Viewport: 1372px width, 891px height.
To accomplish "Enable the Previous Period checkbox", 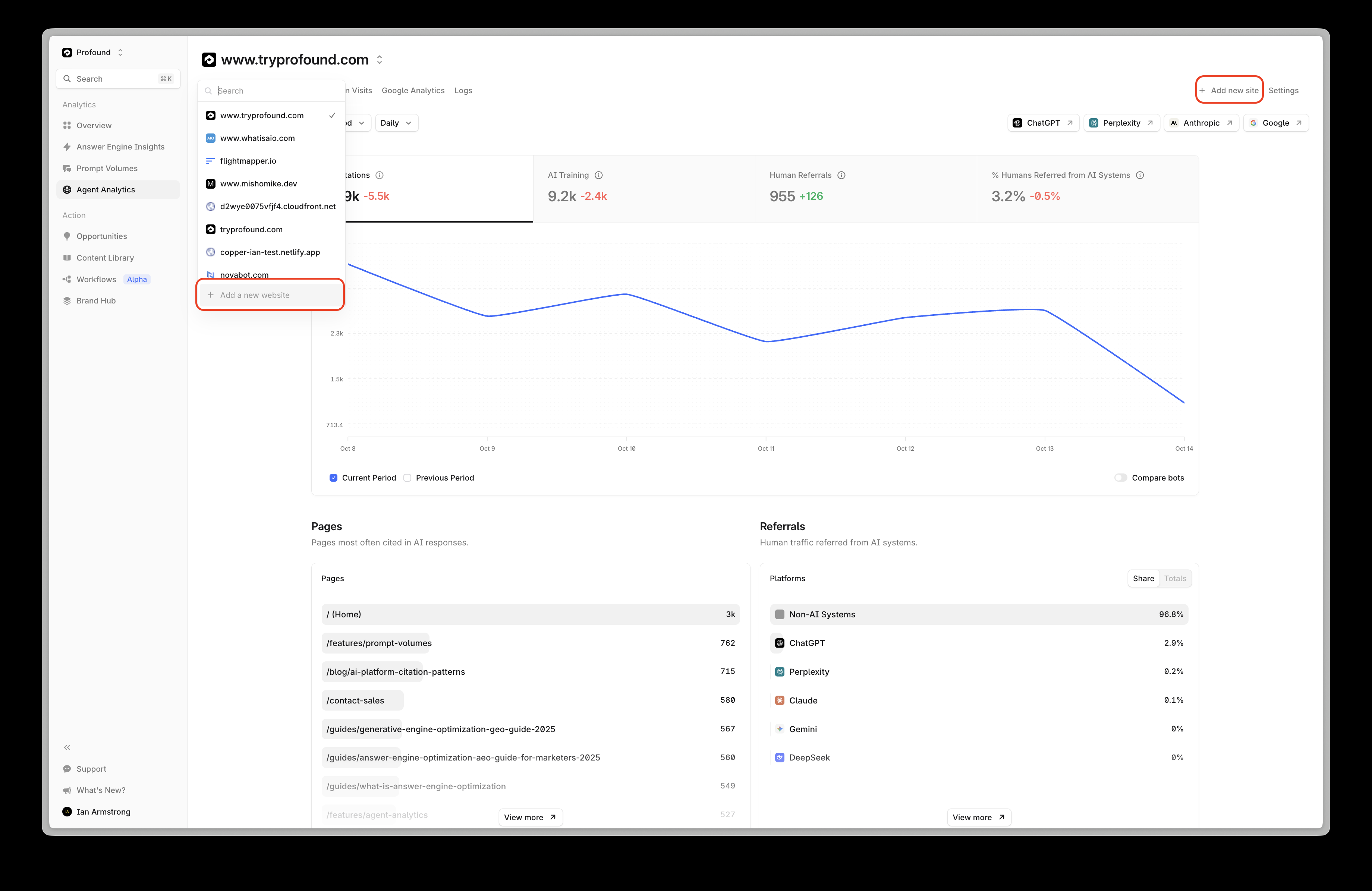I will click(x=407, y=478).
